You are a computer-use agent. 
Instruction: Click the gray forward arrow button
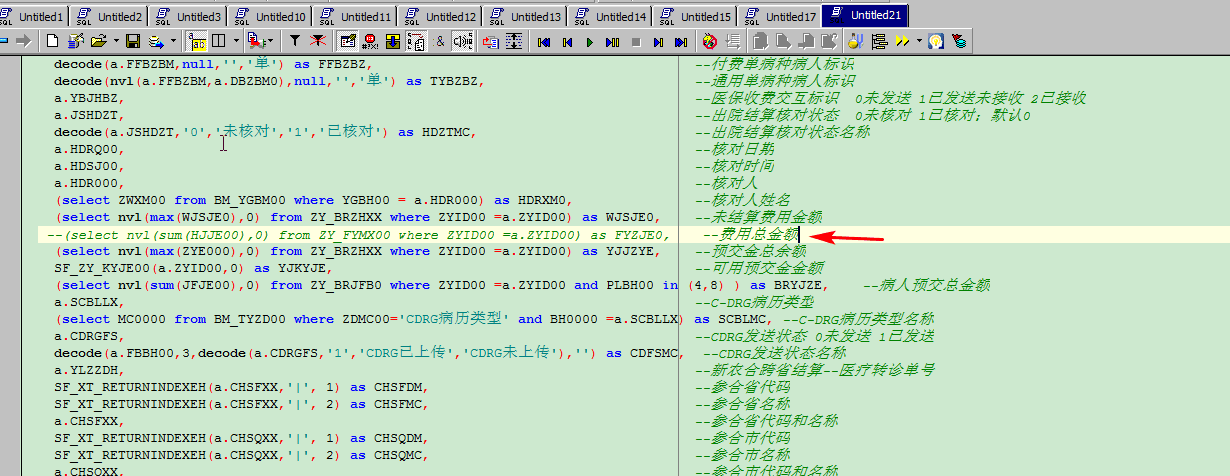click(24, 41)
